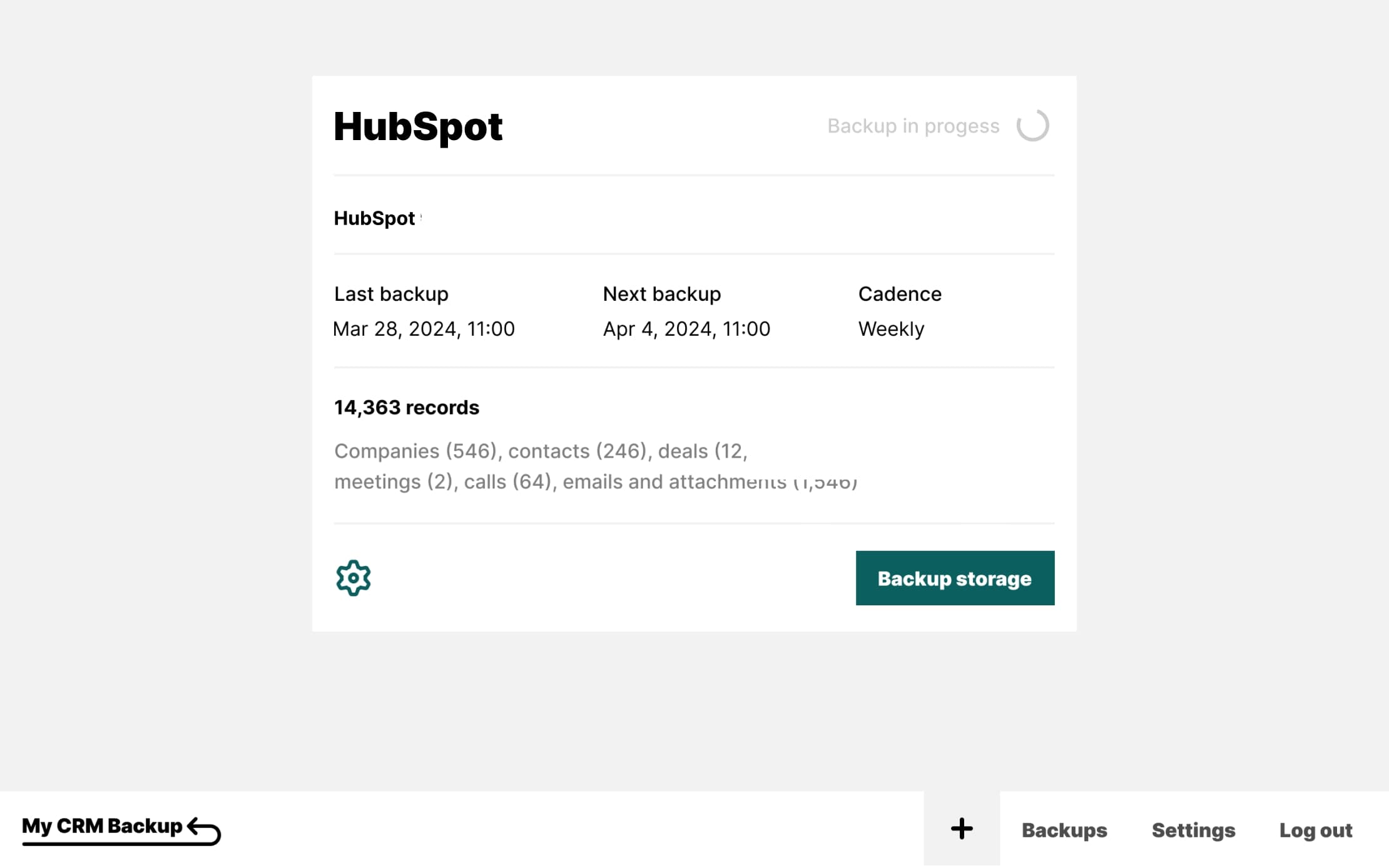1389x868 pixels.
Task: Click the Next backup label
Action: 661,294
